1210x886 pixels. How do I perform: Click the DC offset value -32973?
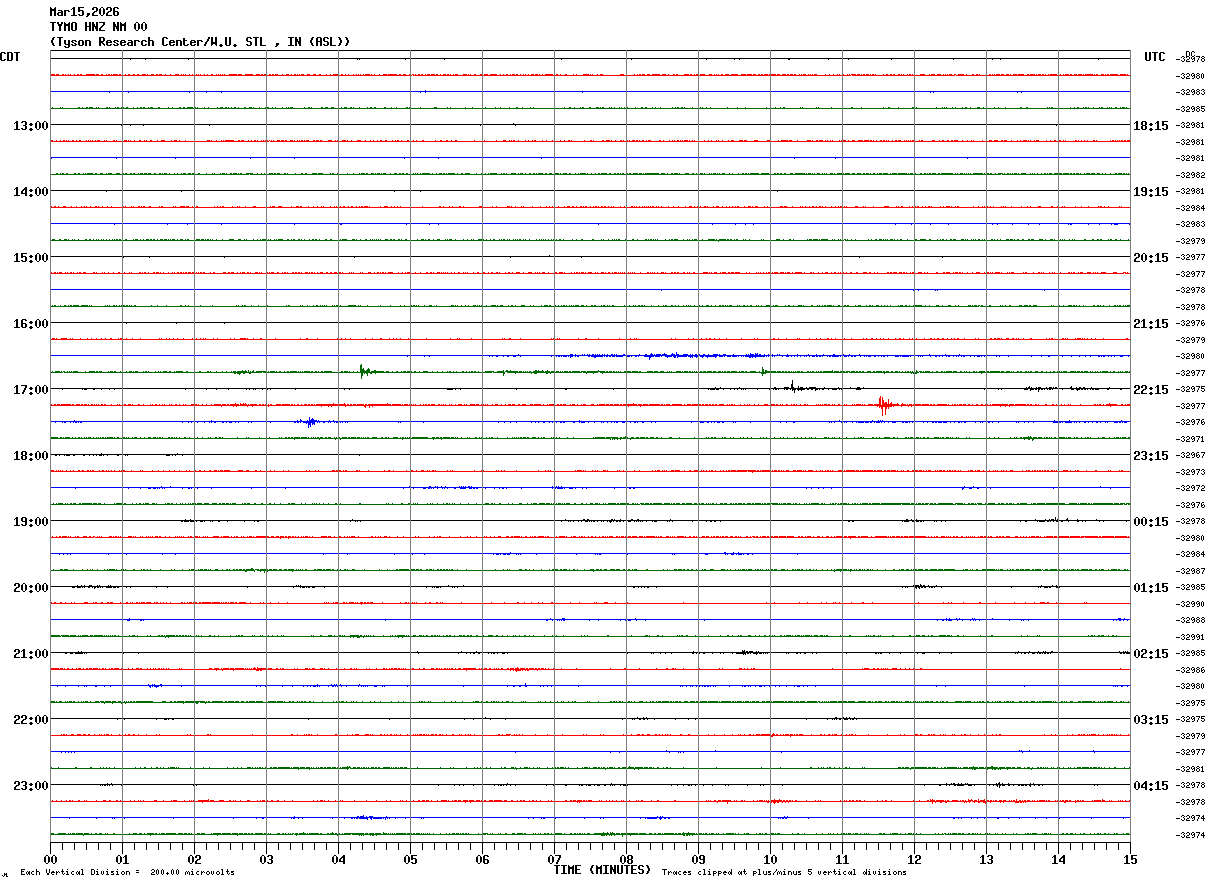click(x=1191, y=472)
